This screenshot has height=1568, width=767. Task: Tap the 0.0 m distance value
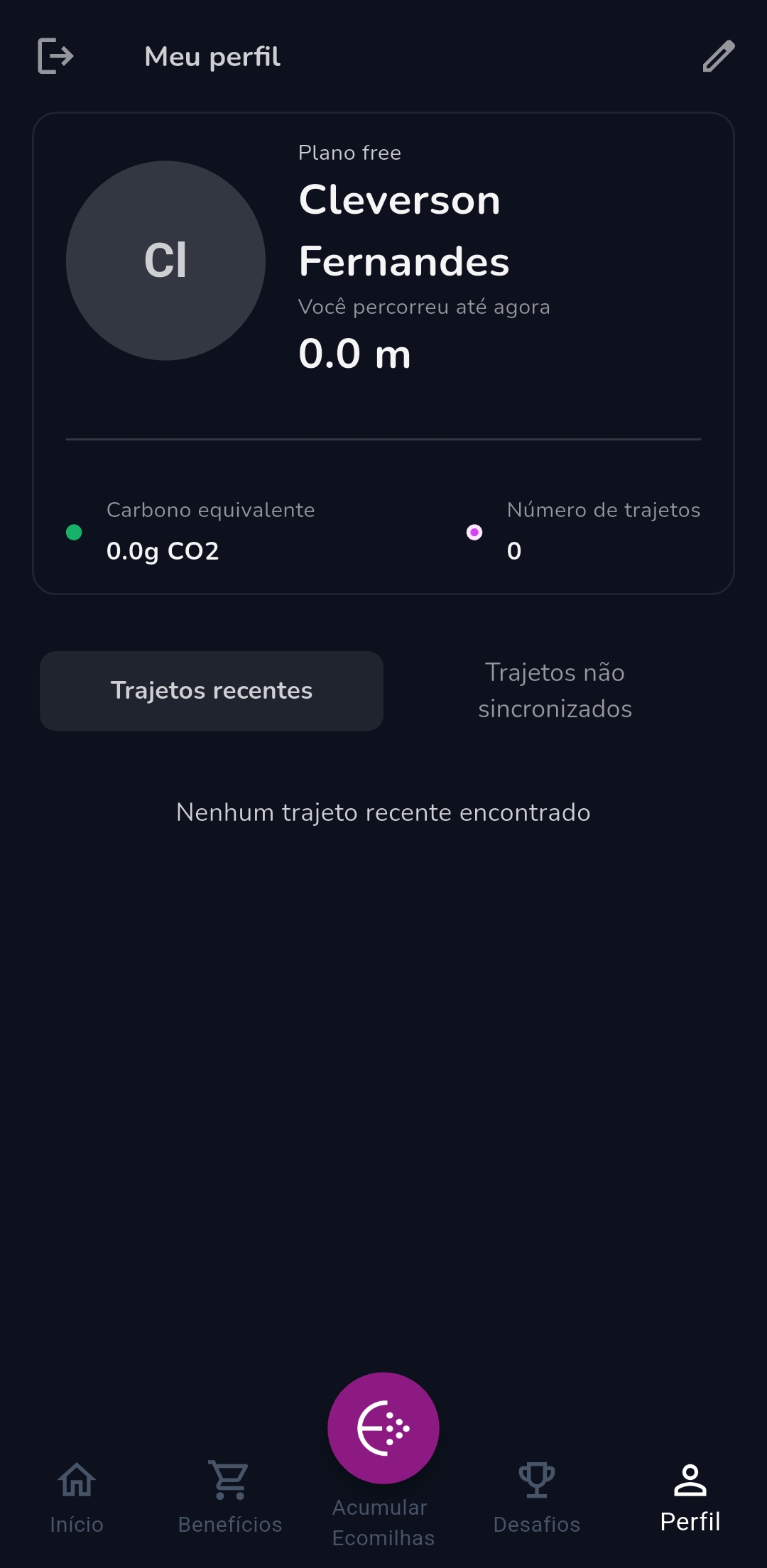click(354, 354)
